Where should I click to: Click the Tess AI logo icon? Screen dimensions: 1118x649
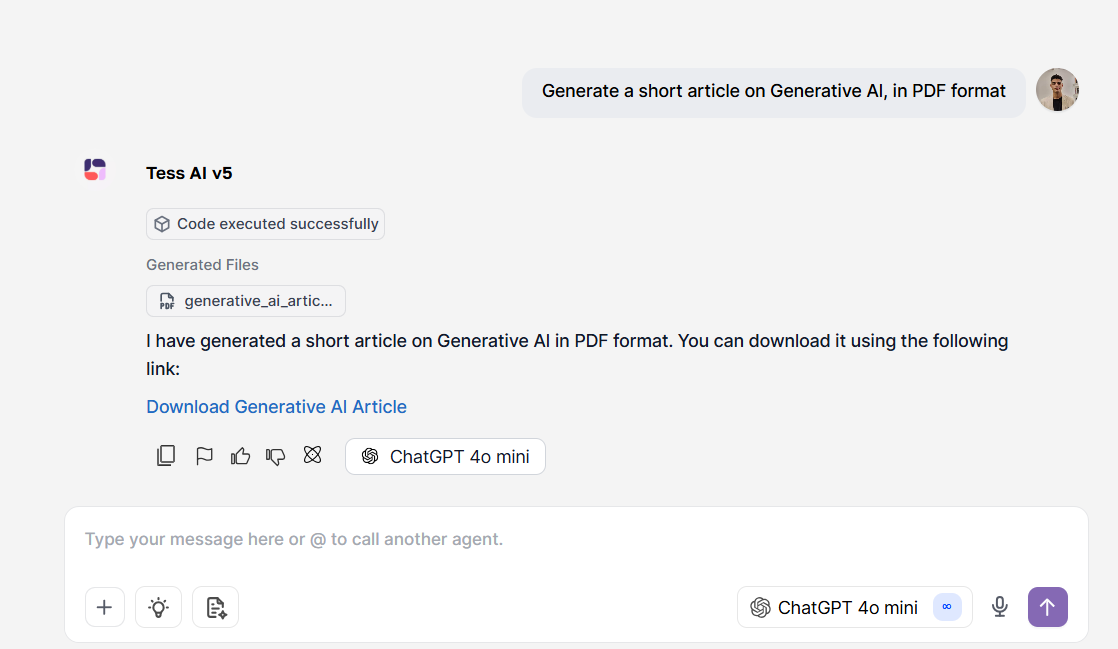tap(95, 170)
